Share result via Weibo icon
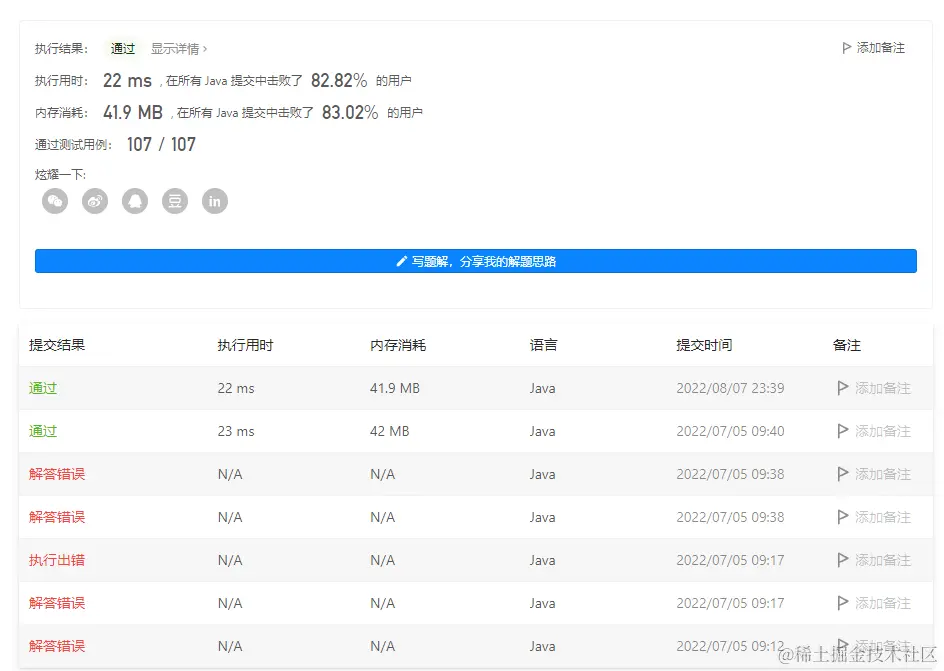The image size is (944, 671). [95, 201]
